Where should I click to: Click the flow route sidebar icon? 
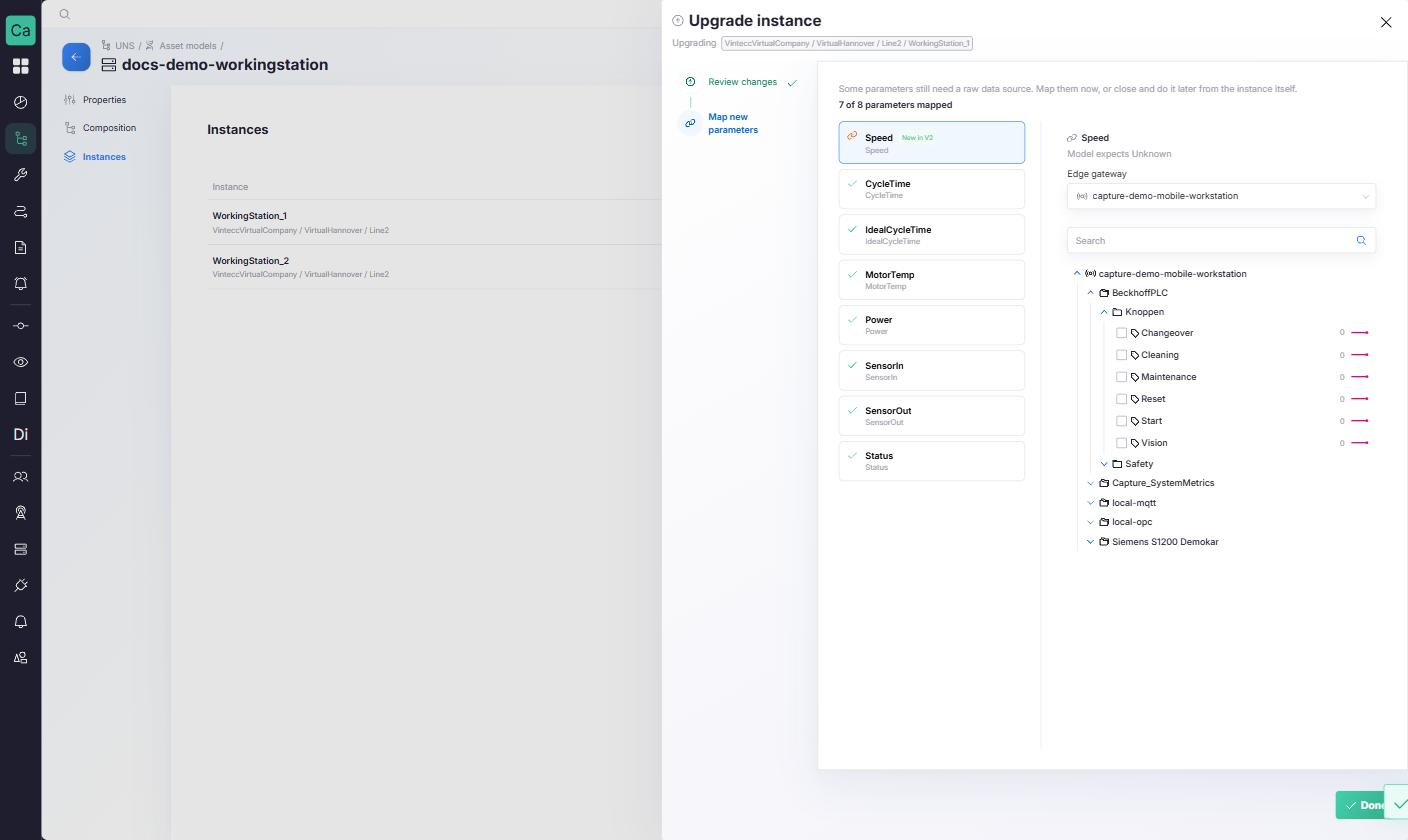(x=20, y=211)
